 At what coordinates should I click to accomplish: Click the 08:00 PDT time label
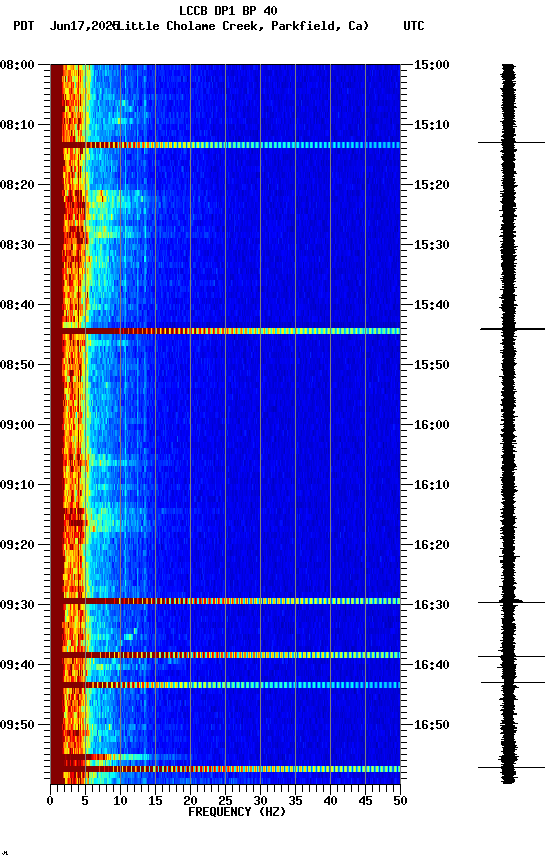[x=17, y=65]
